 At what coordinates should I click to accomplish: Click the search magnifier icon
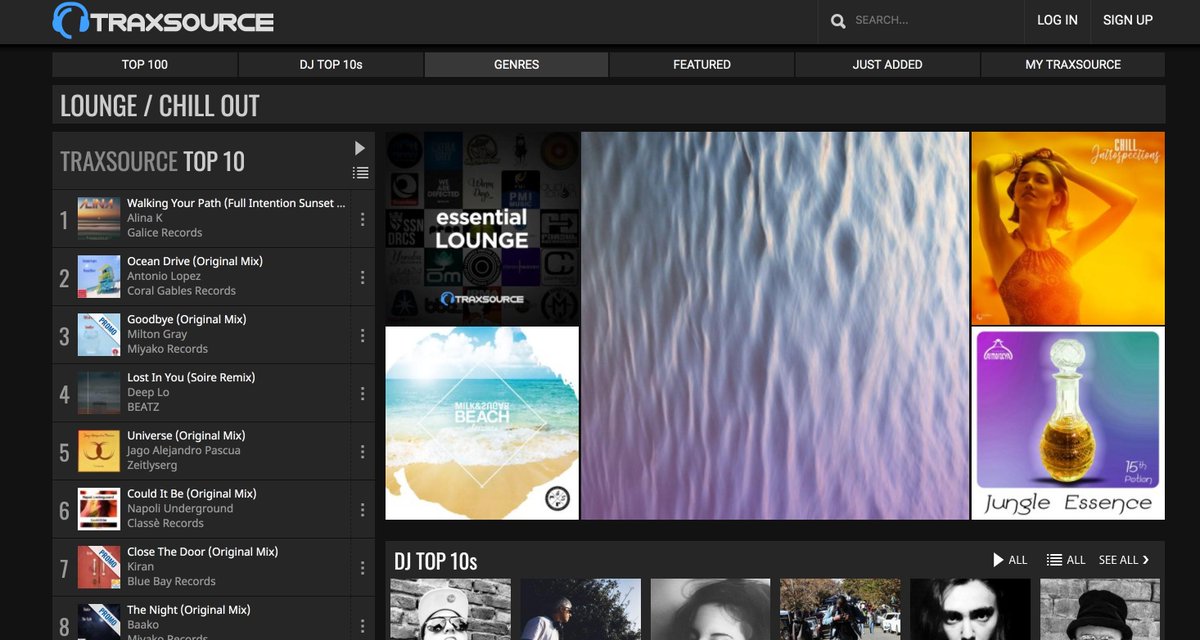click(838, 21)
